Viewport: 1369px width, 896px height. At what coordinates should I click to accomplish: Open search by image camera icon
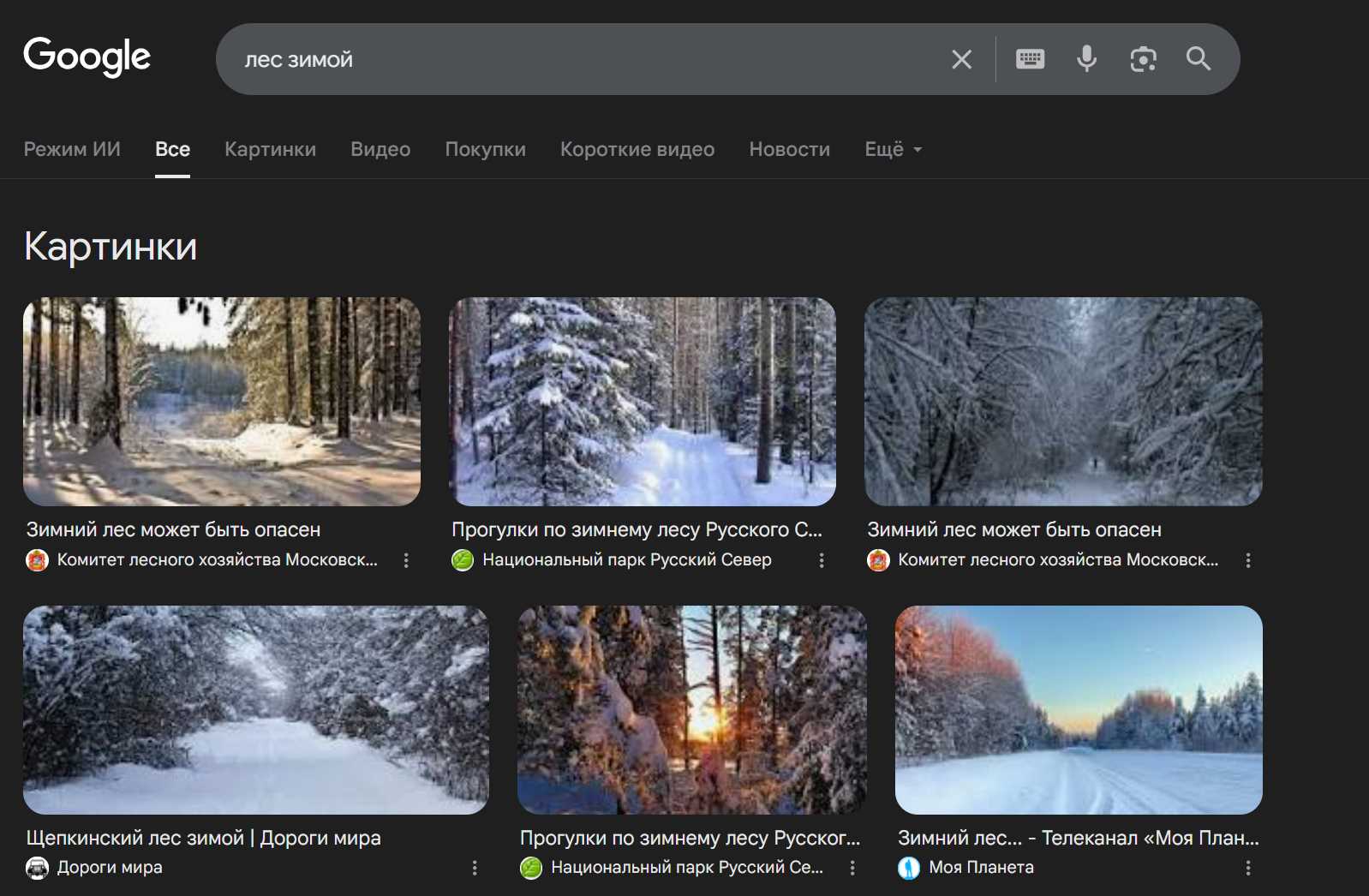[1143, 59]
